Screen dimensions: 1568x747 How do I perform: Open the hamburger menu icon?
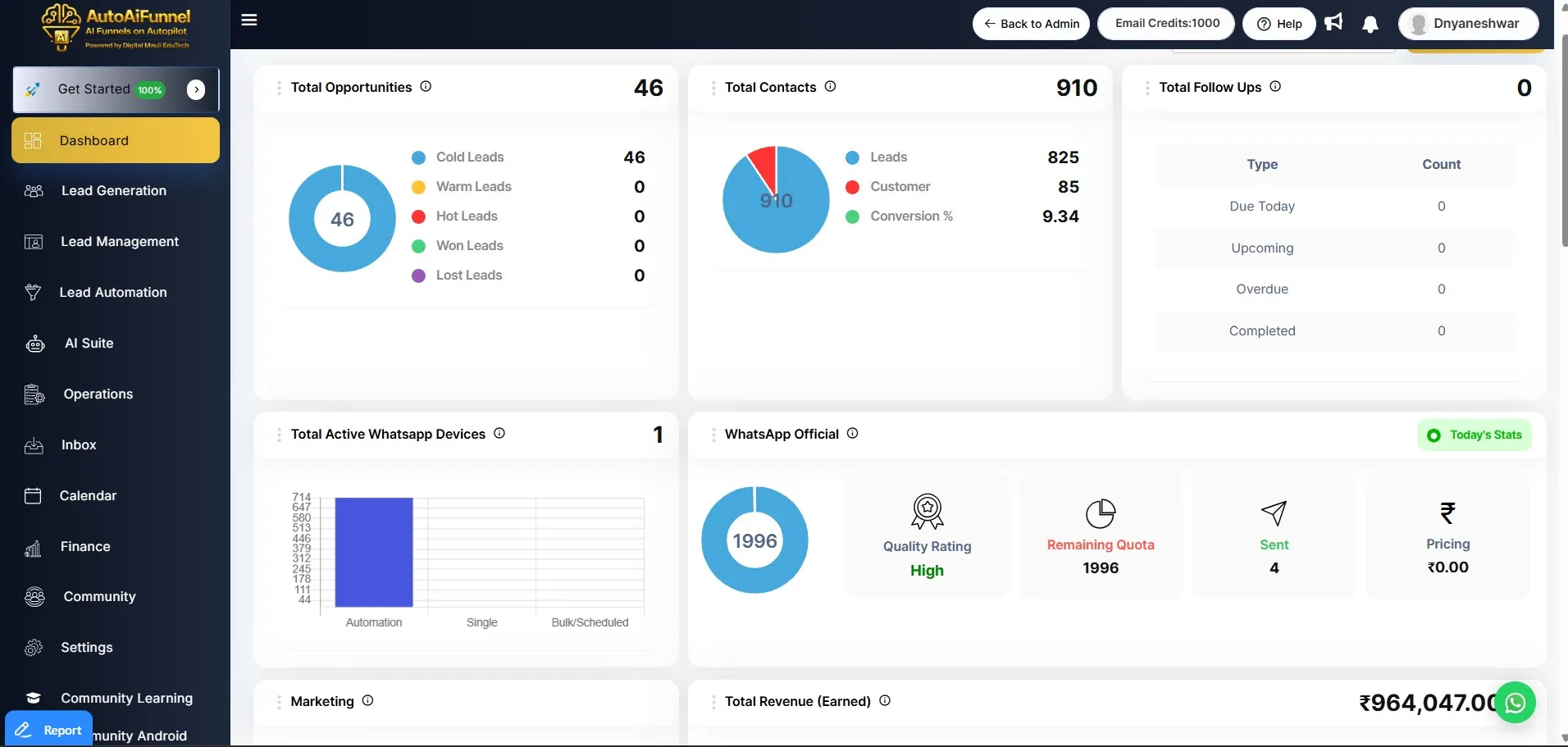tap(249, 20)
